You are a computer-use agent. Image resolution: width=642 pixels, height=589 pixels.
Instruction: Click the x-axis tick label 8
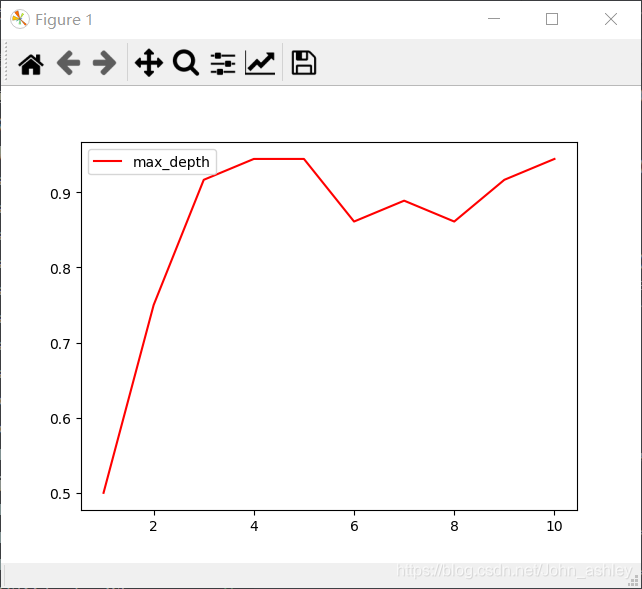454,526
